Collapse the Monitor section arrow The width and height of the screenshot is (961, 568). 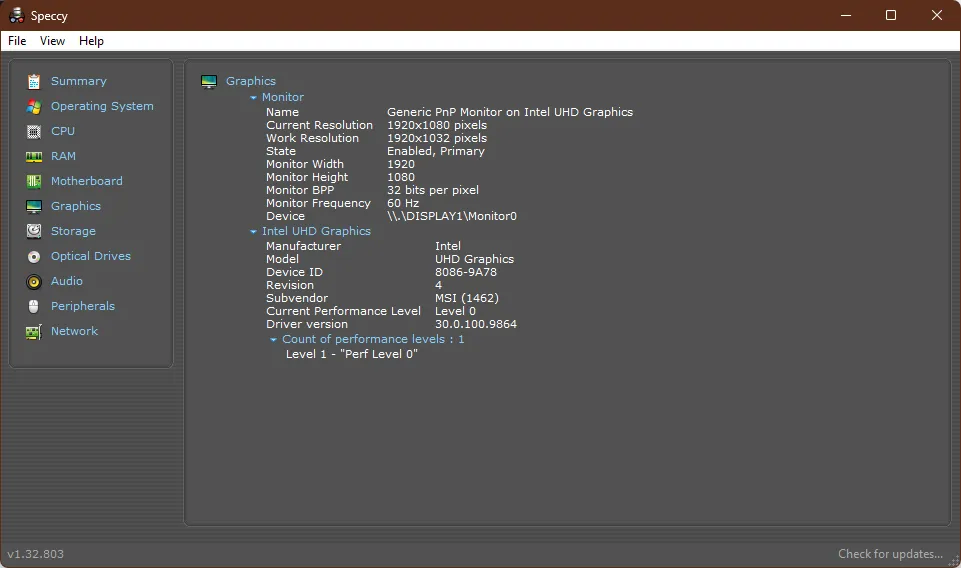(x=254, y=98)
